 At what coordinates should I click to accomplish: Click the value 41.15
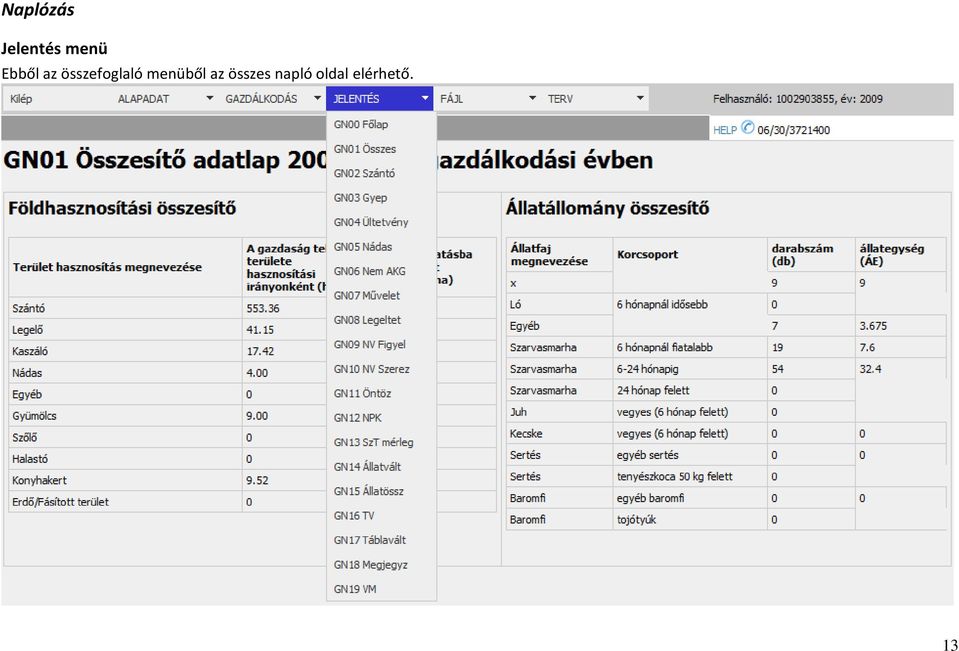tap(261, 330)
